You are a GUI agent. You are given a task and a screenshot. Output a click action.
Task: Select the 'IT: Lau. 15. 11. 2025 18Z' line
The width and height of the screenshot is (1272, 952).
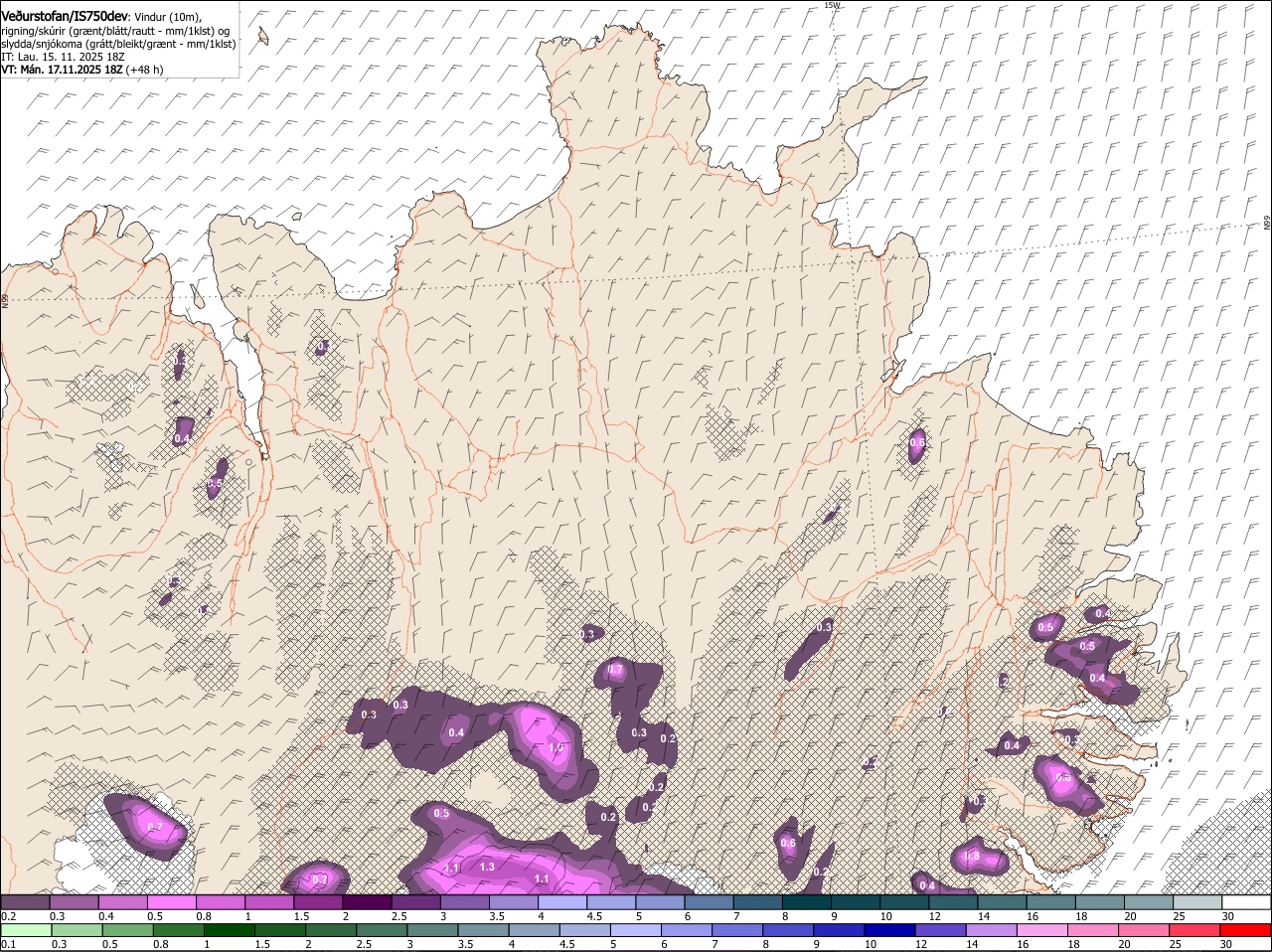coord(63,57)
